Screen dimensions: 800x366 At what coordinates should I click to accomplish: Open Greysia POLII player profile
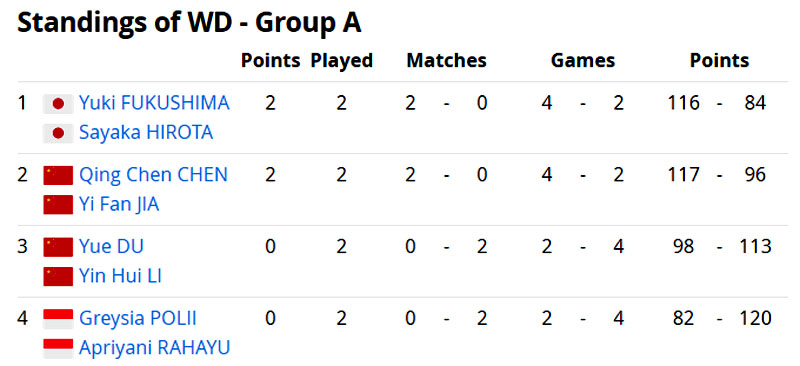tap(138, 319)
